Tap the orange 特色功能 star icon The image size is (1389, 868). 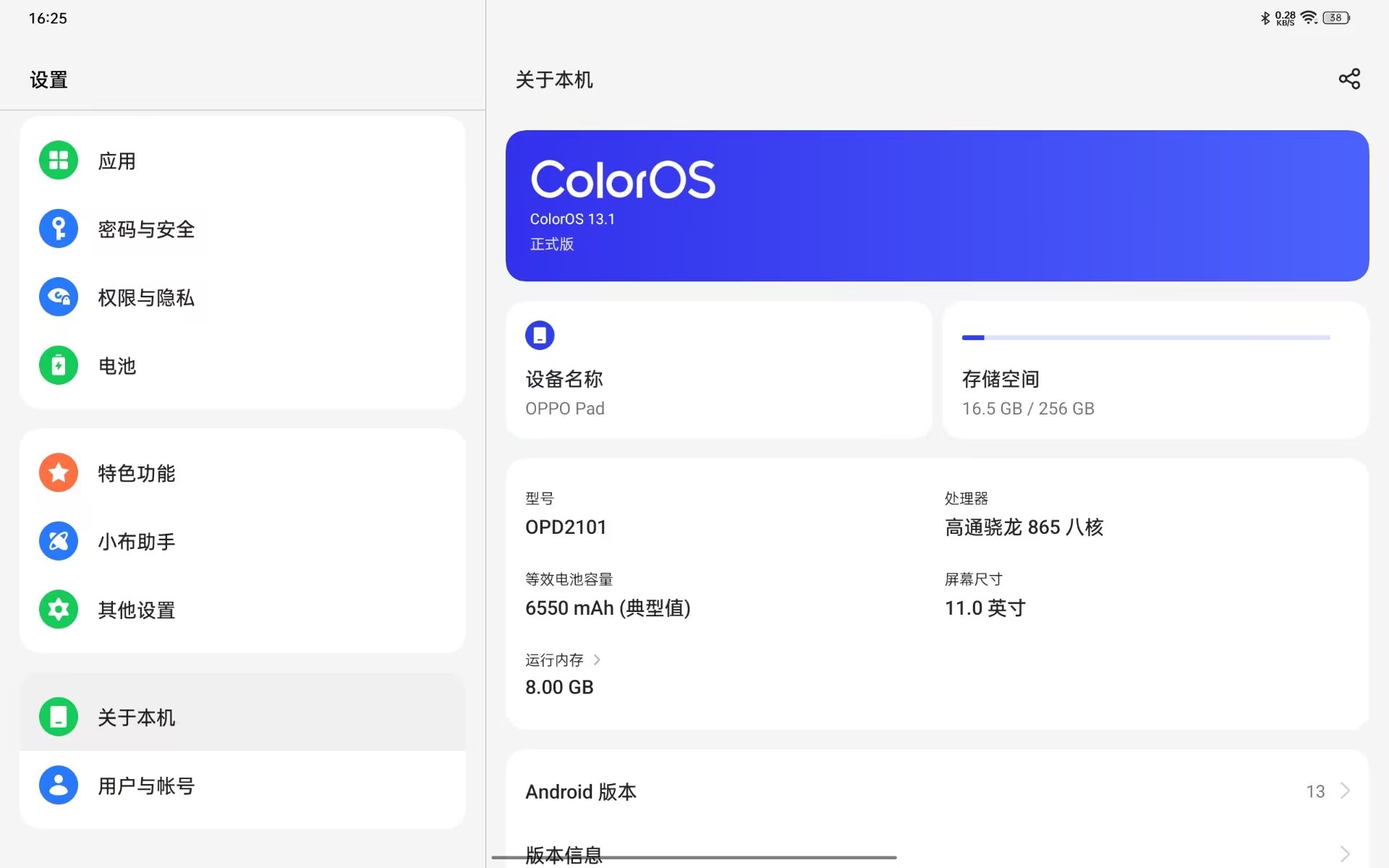click(x=59, y=472)
